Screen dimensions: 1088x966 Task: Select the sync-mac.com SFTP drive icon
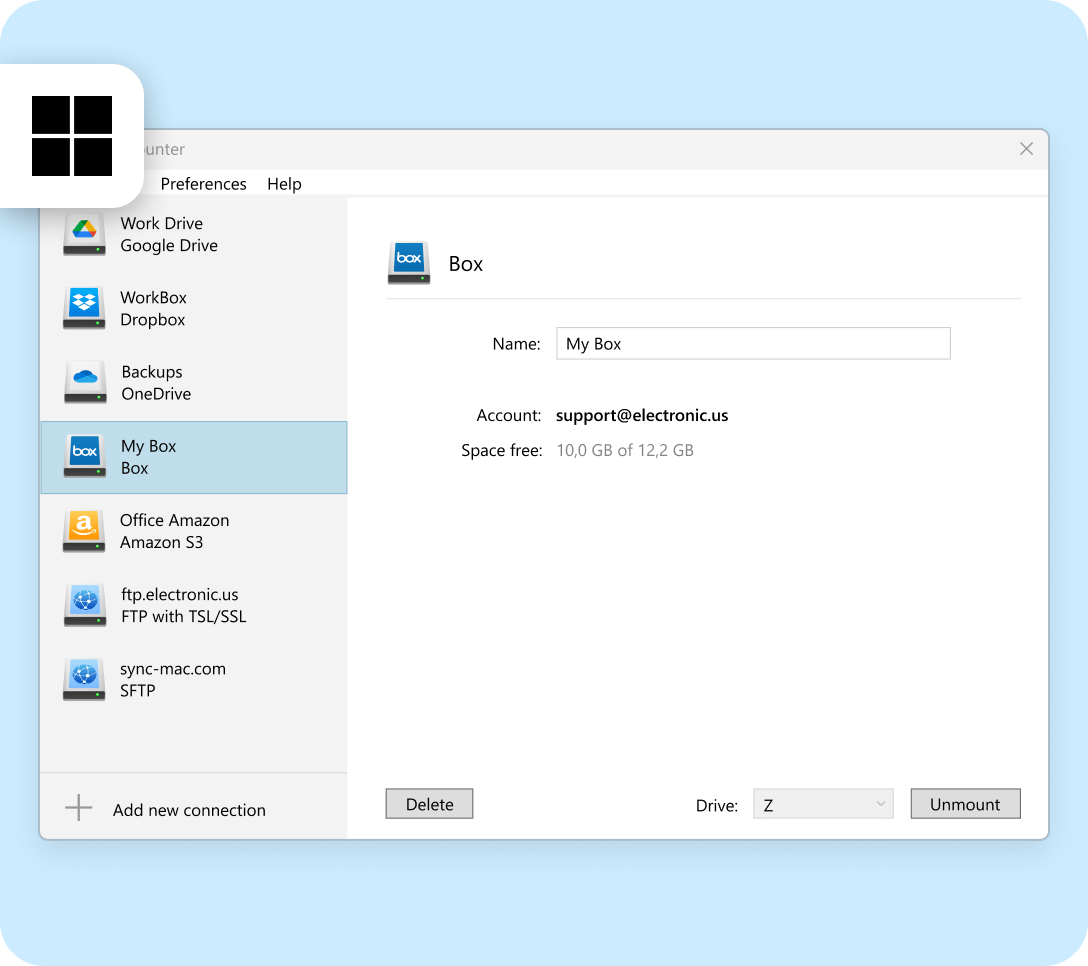(84, 679)
